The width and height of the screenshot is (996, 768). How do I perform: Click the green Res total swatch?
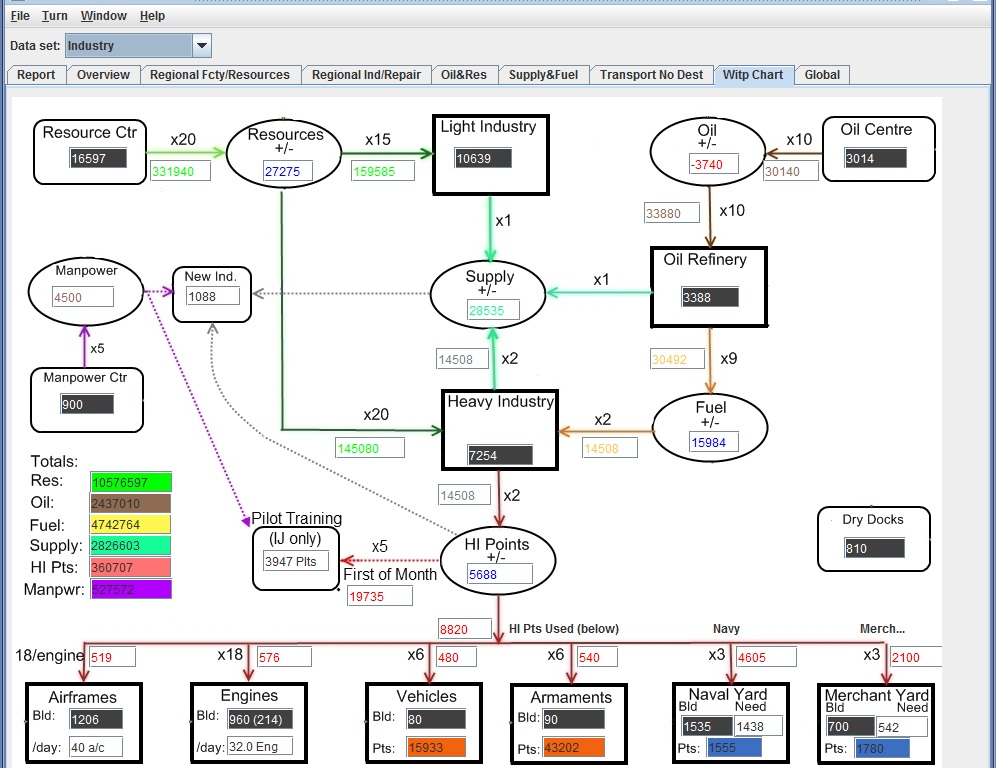pos(131,482)
